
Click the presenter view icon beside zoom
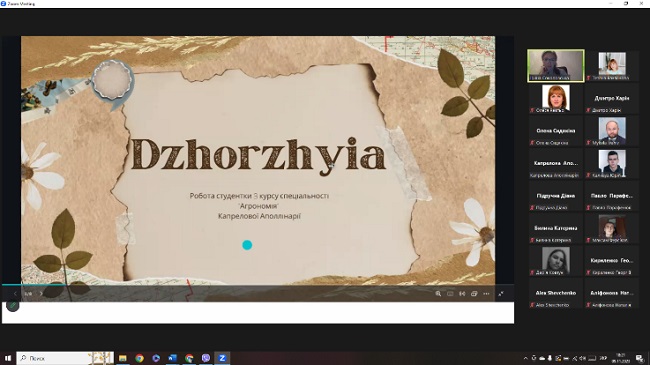450,294
